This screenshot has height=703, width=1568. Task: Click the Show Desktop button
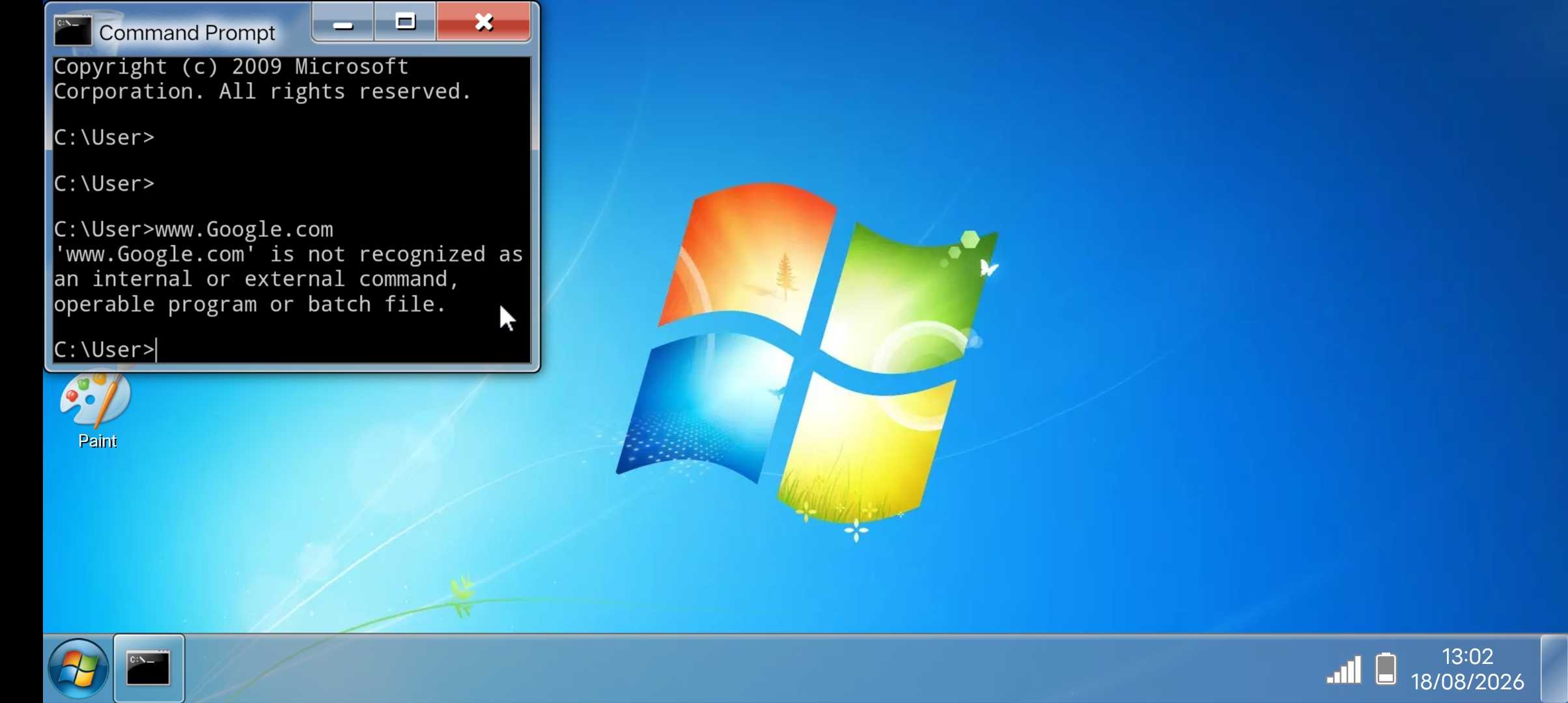coord(1554,669)
